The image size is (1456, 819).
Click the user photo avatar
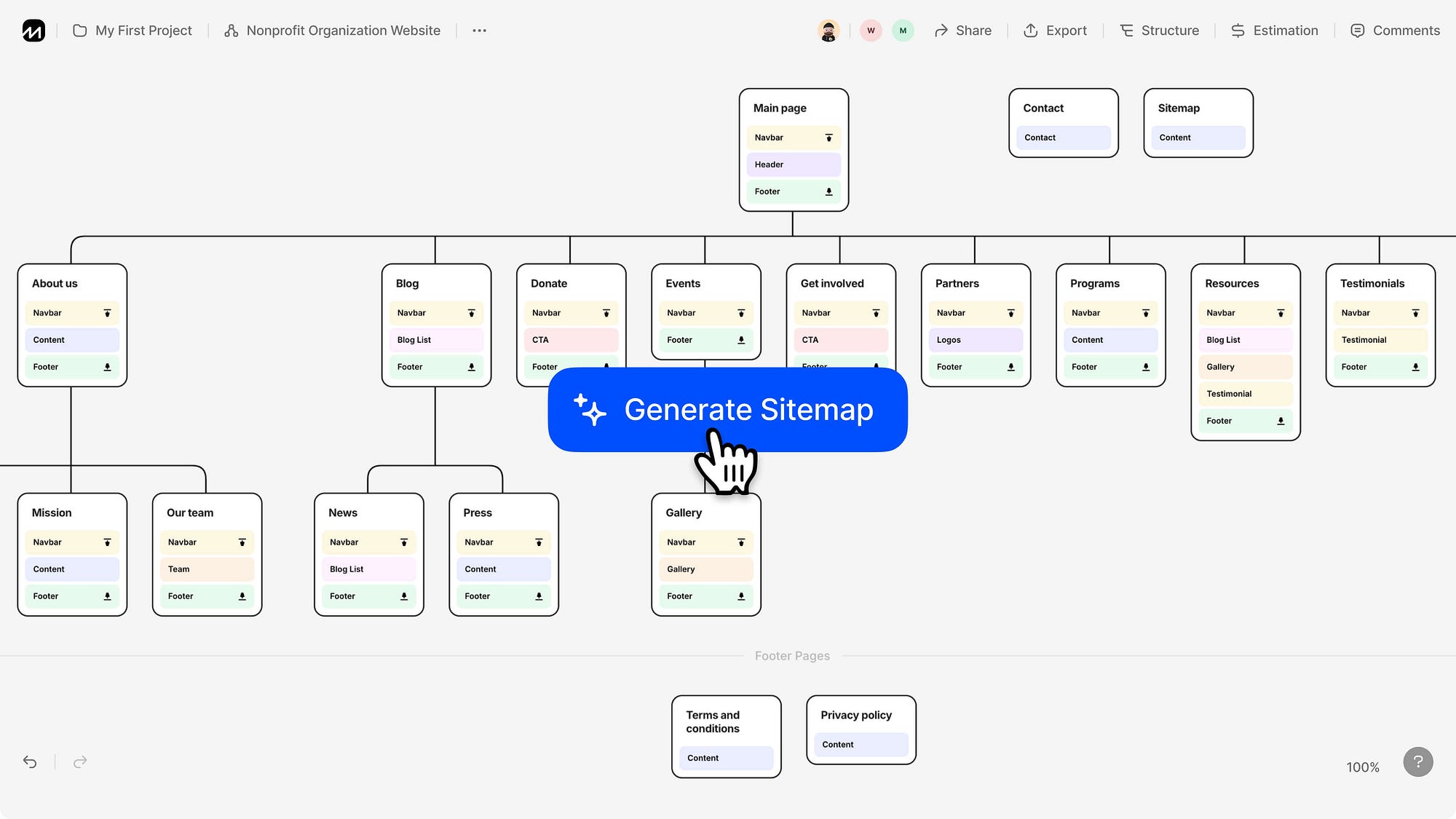pos(828,31)
